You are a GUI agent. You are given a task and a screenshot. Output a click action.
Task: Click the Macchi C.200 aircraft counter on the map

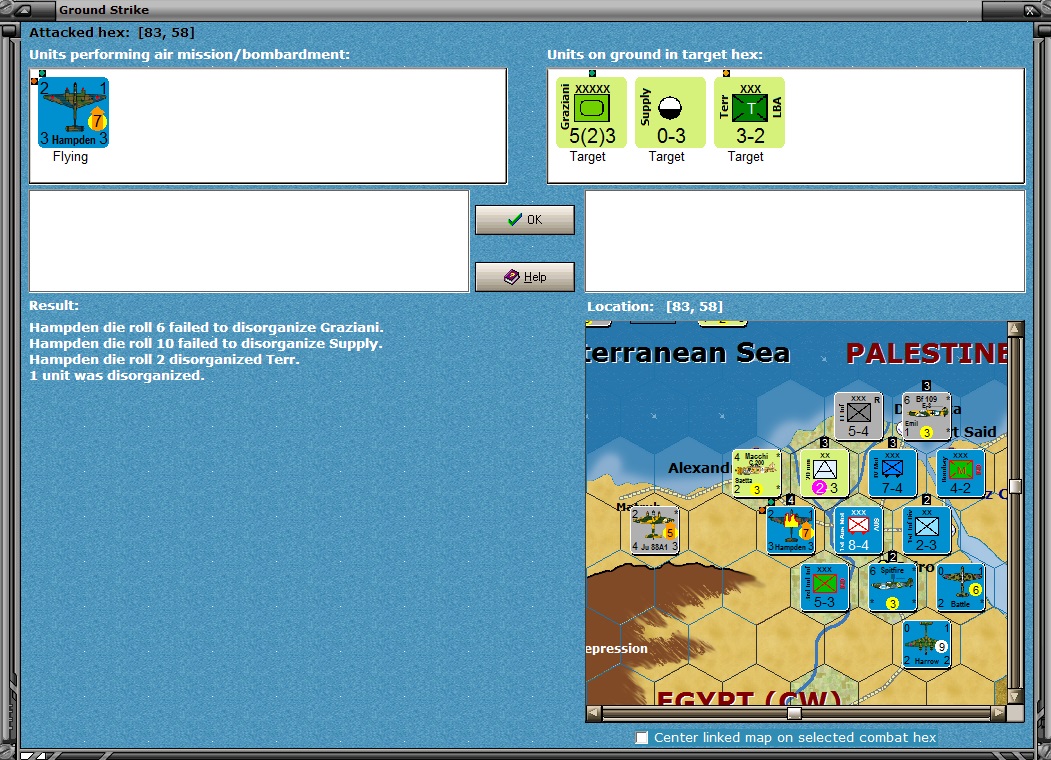tap(757, 473)
